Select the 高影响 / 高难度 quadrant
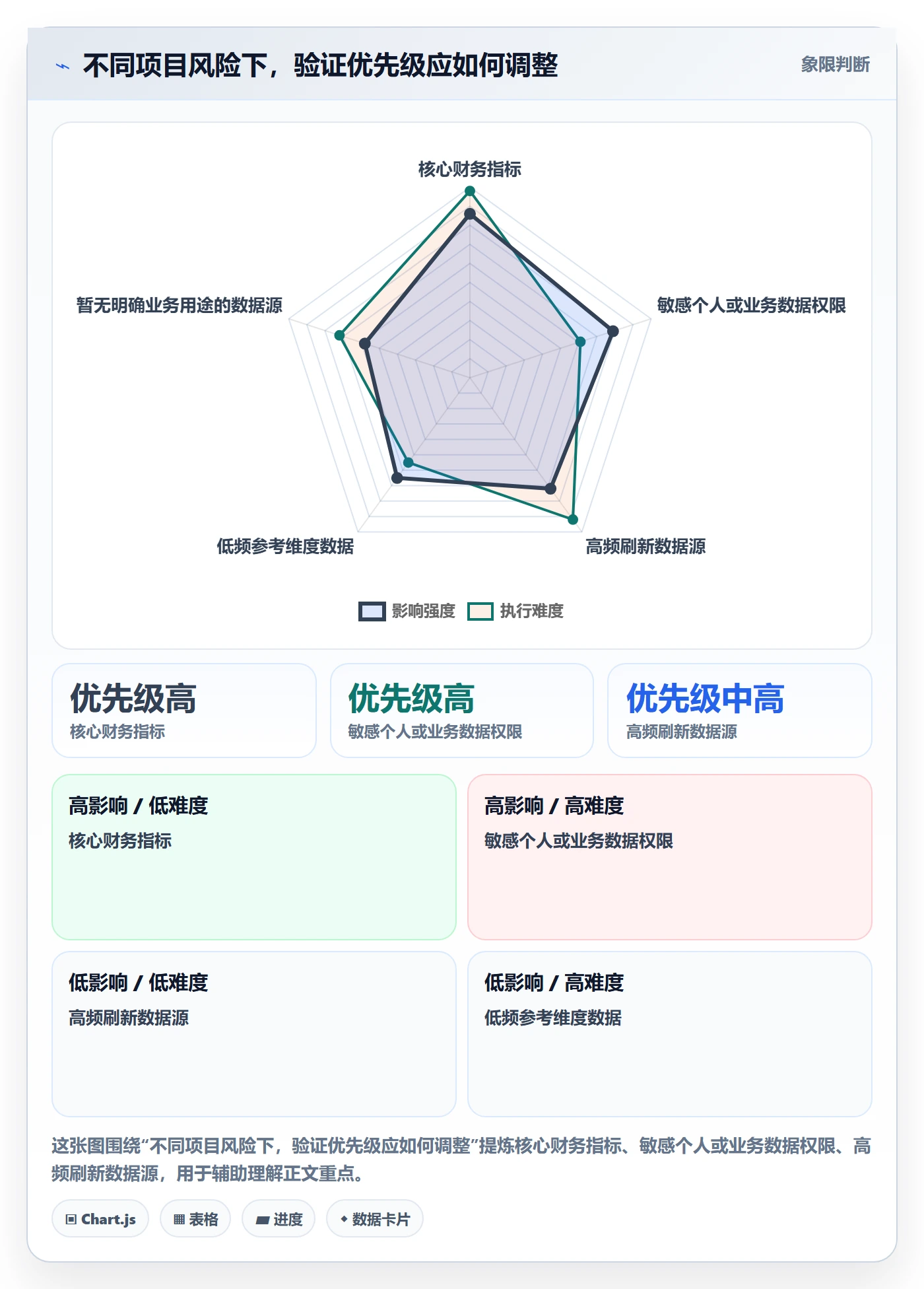Image resolution: width=924 pixels, height=1289 pixels. tap(670, 857)
